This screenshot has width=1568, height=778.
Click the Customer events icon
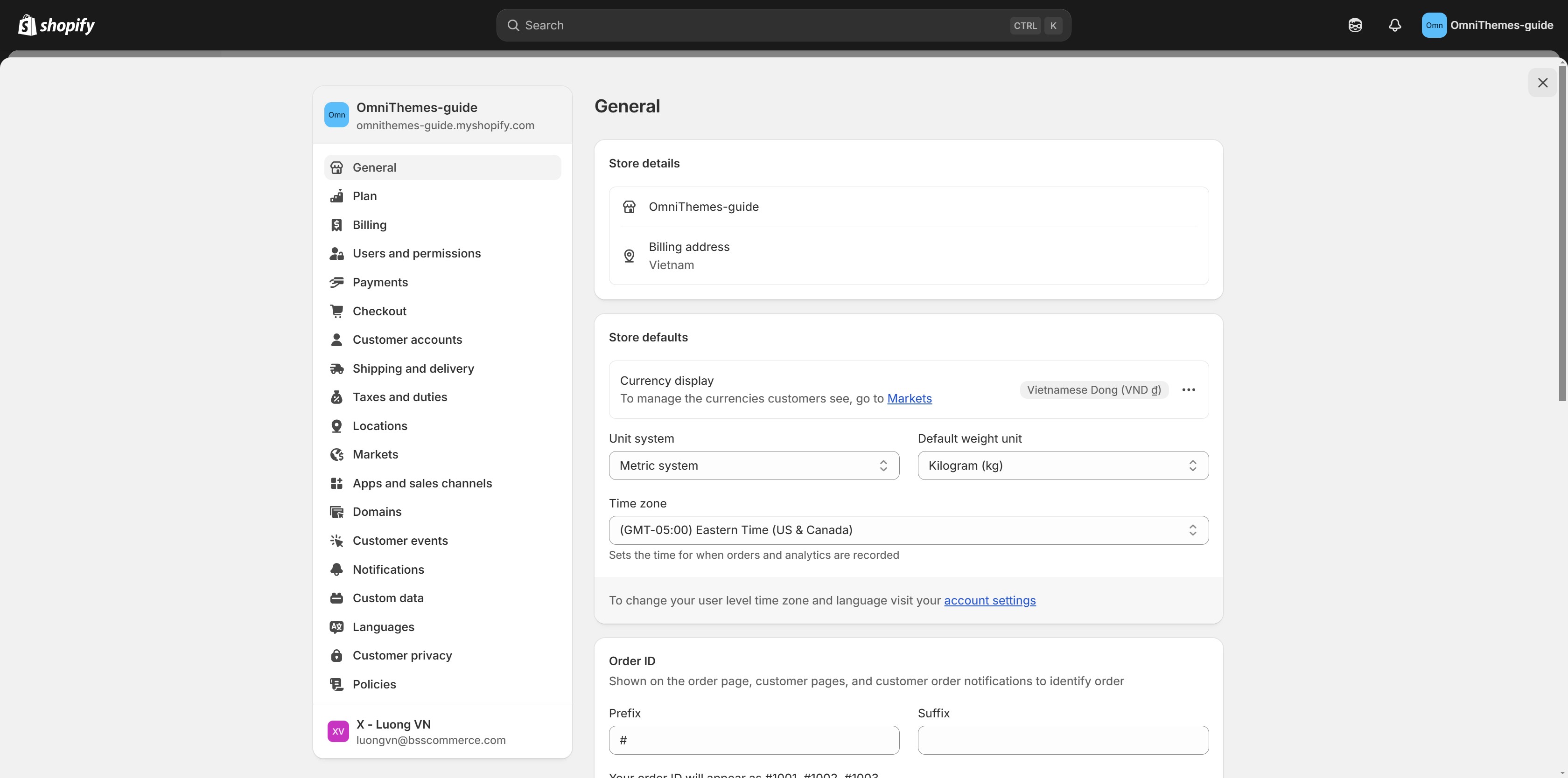click(336, 541)
